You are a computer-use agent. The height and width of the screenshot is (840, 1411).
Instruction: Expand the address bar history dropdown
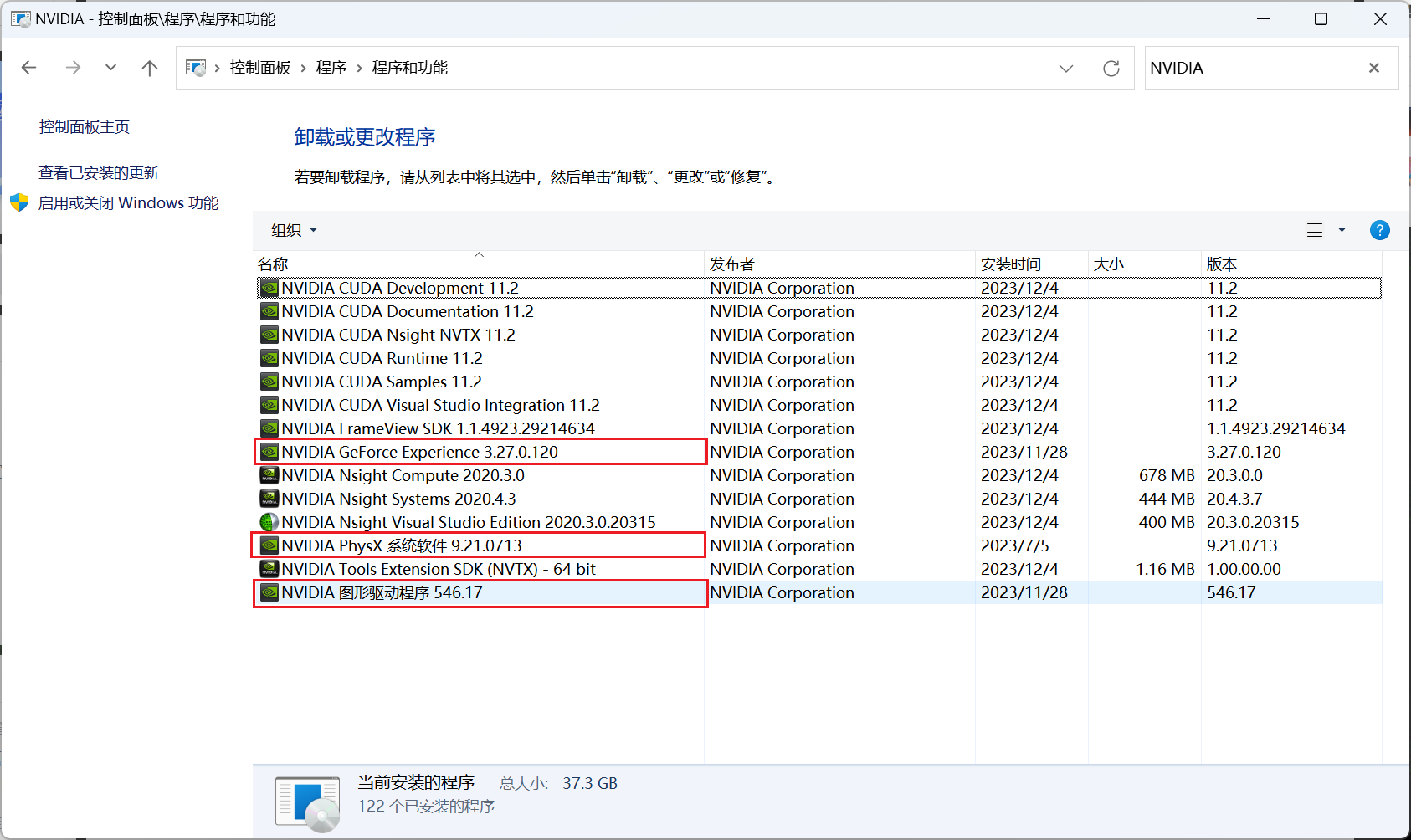click(x=1066, y=69)
